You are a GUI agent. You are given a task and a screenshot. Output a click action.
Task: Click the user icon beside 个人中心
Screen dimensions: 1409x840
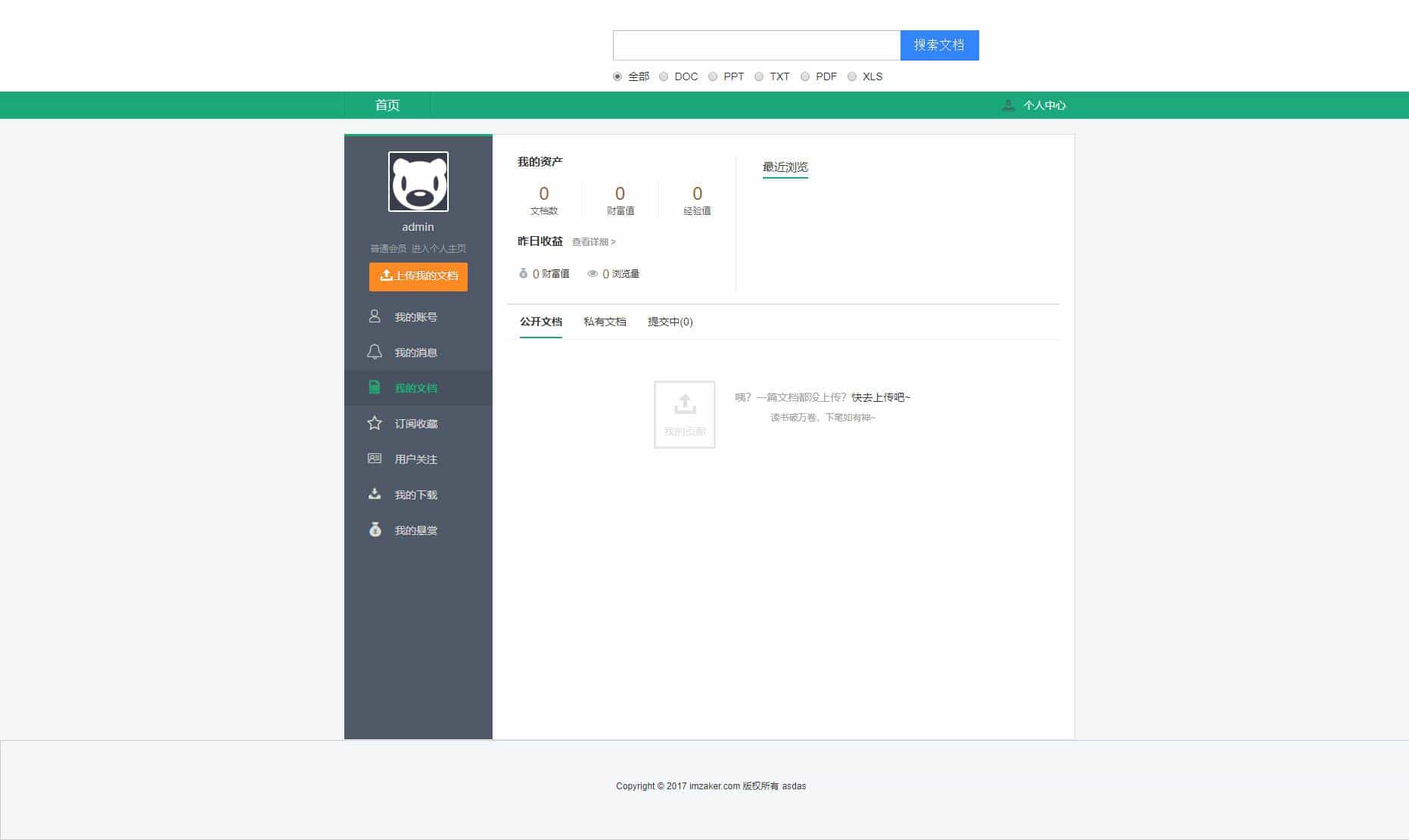[x=1008, y=105]
